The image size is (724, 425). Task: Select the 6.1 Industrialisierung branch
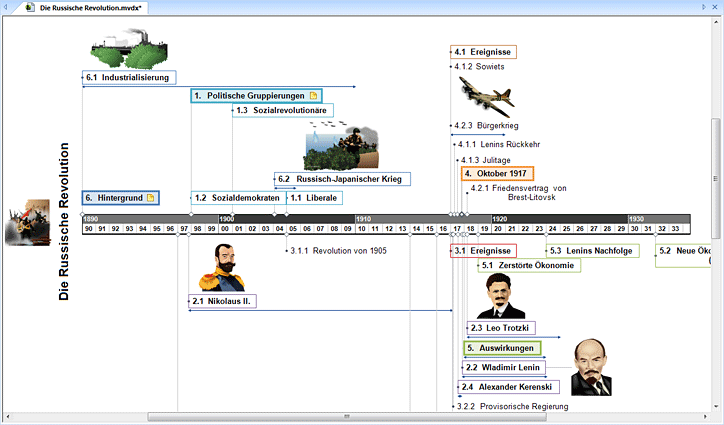coord(129,77)
